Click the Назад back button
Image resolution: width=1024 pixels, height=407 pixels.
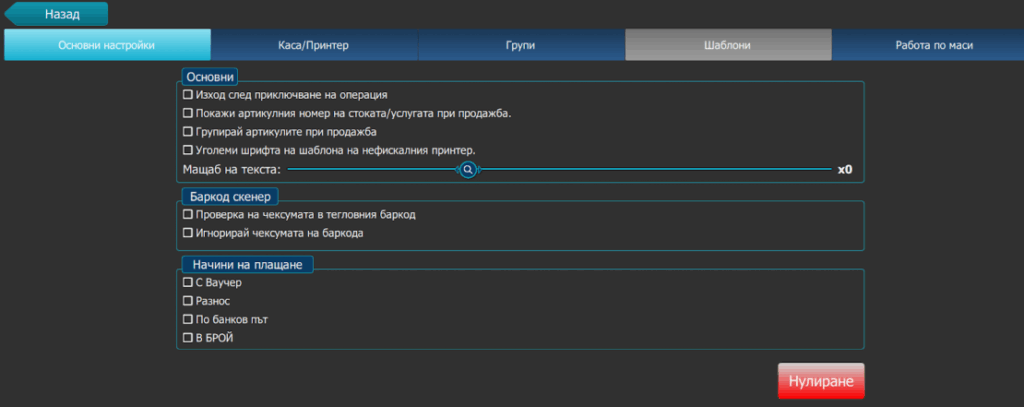pos(58,15)
